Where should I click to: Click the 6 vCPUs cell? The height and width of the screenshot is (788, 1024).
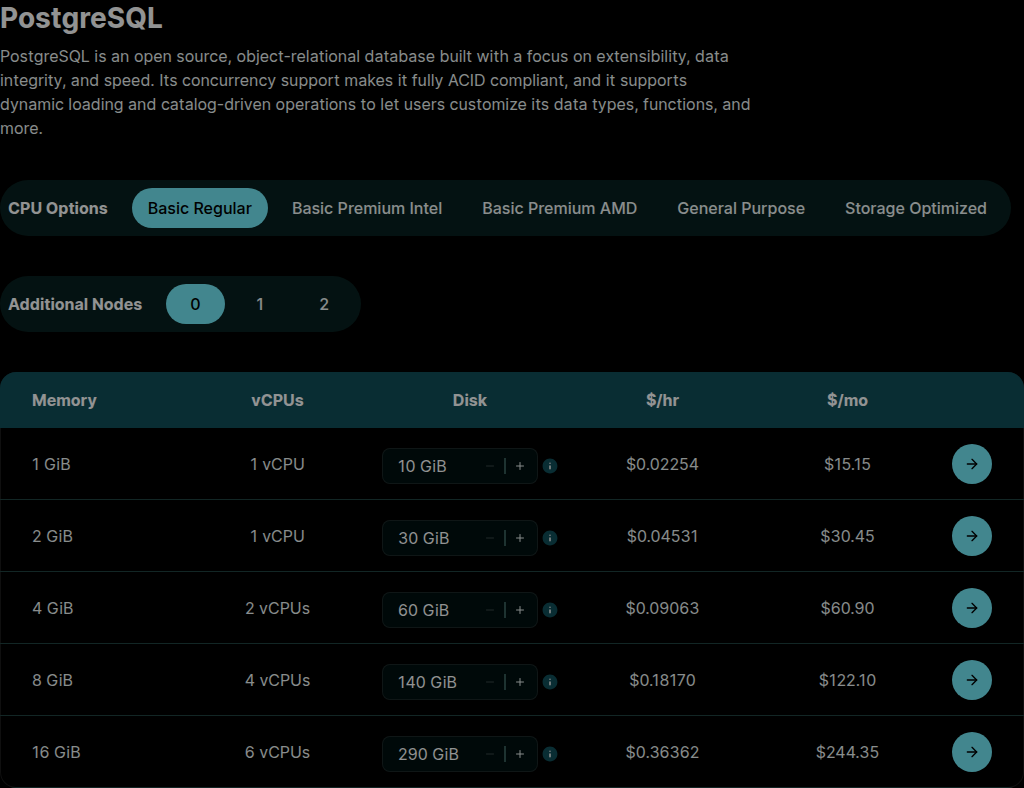278,752
